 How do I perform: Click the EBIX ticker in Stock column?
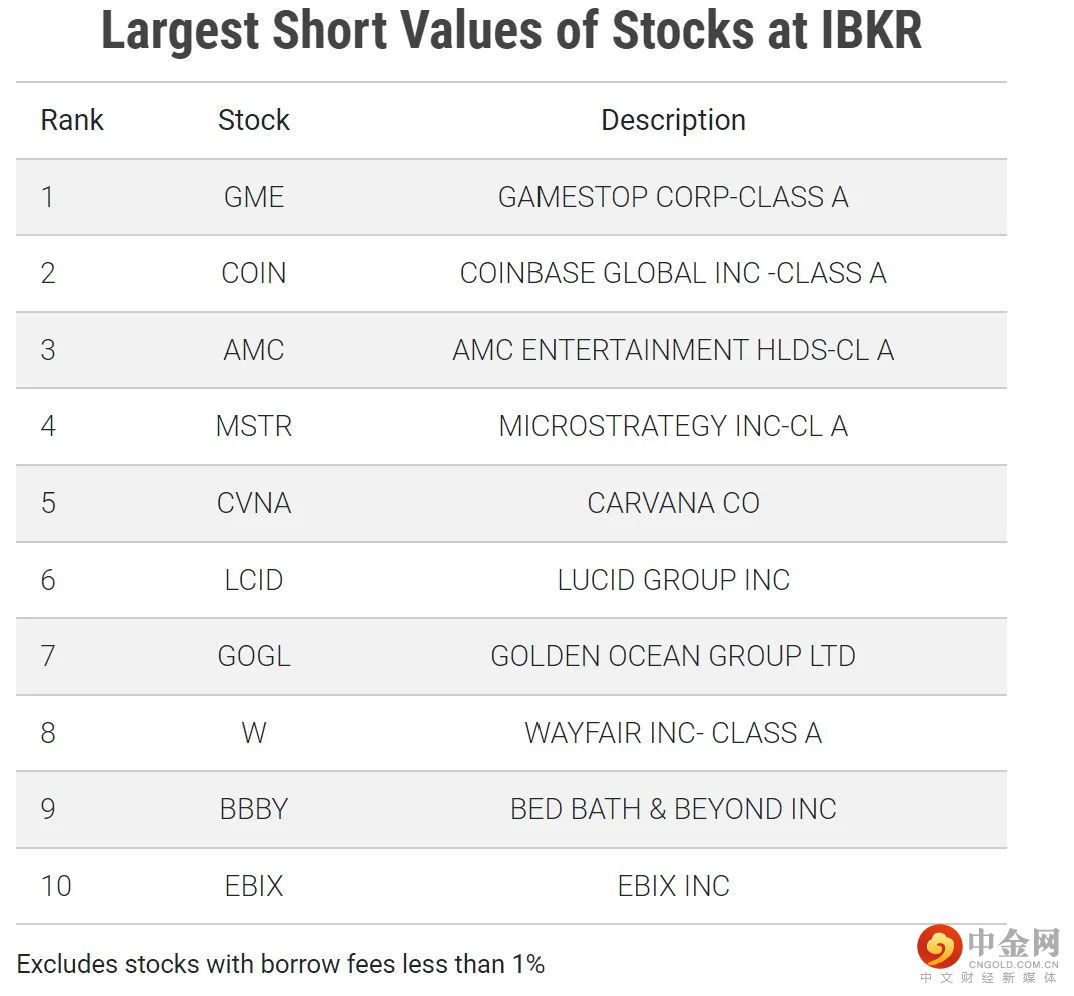254,886
